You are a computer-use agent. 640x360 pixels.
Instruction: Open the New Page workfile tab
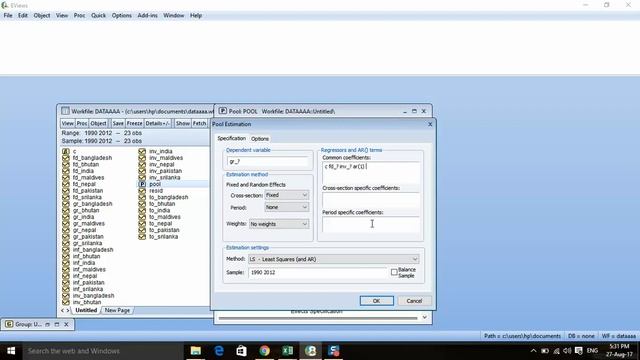coord(117,311)
